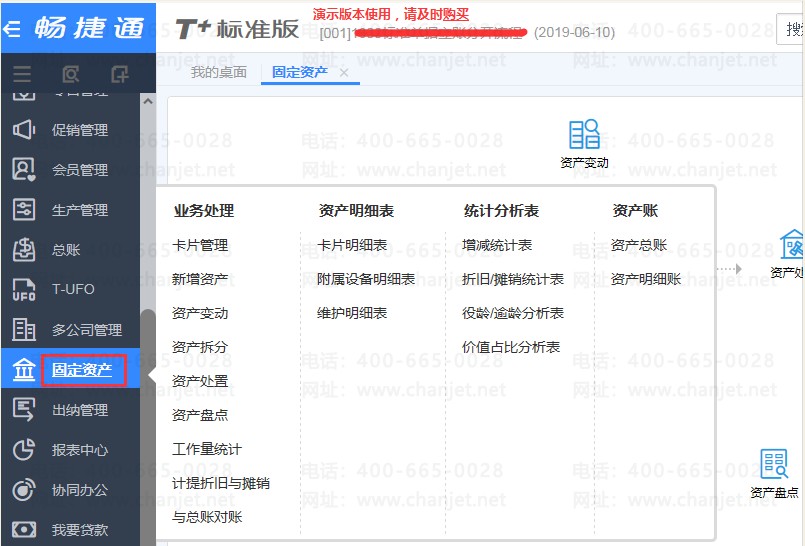Open 资产明细账 under 资产账

(646, 279)
